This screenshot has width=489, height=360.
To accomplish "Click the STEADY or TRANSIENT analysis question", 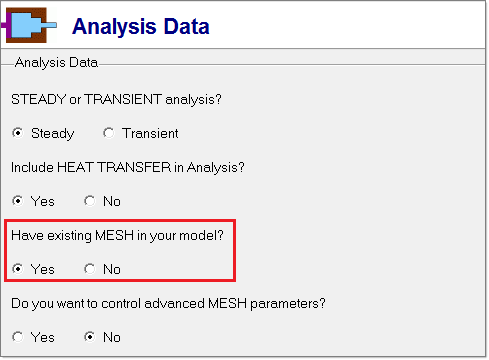I will point(116,100).
